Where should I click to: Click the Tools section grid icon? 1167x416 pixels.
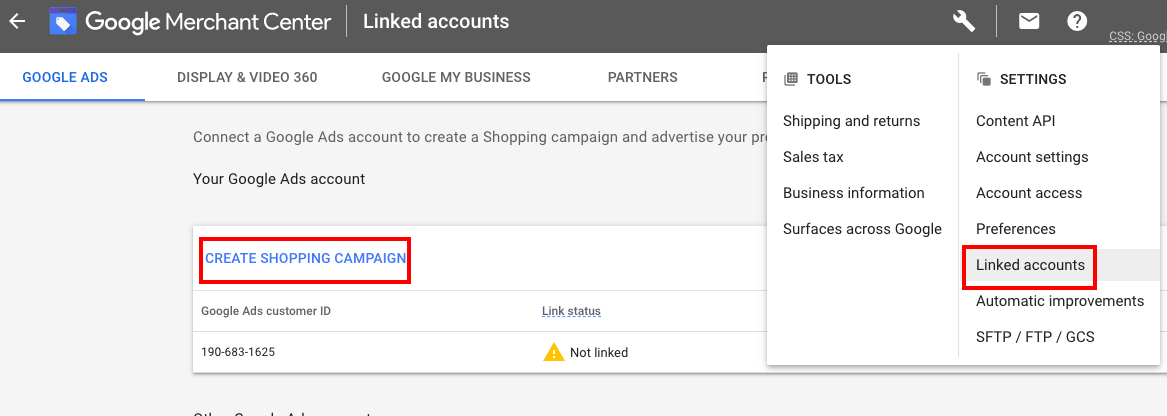pyautogui.click(x=791, y=79)
